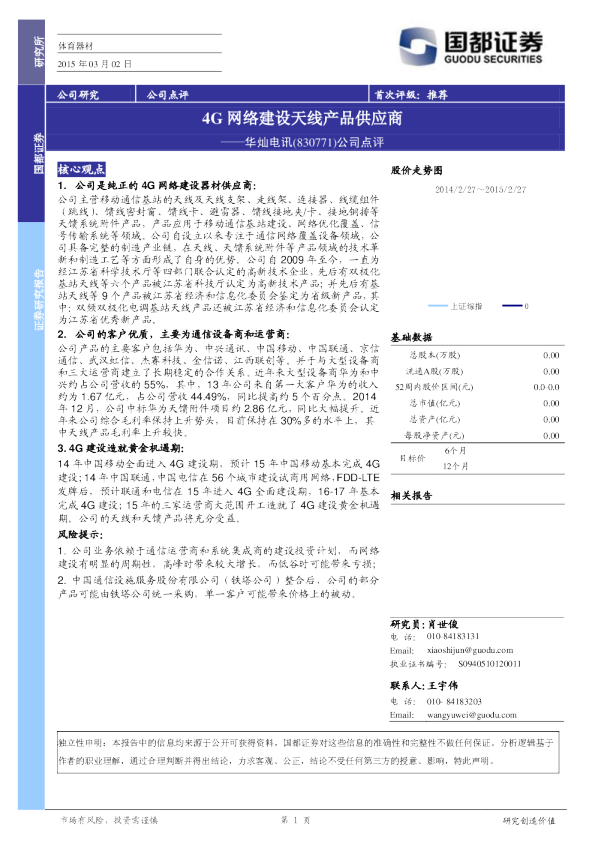Viewport: 595px width, 842px height.
Task: Open email link xiaoshijun@guodu.com
Action: pos(470,650)
